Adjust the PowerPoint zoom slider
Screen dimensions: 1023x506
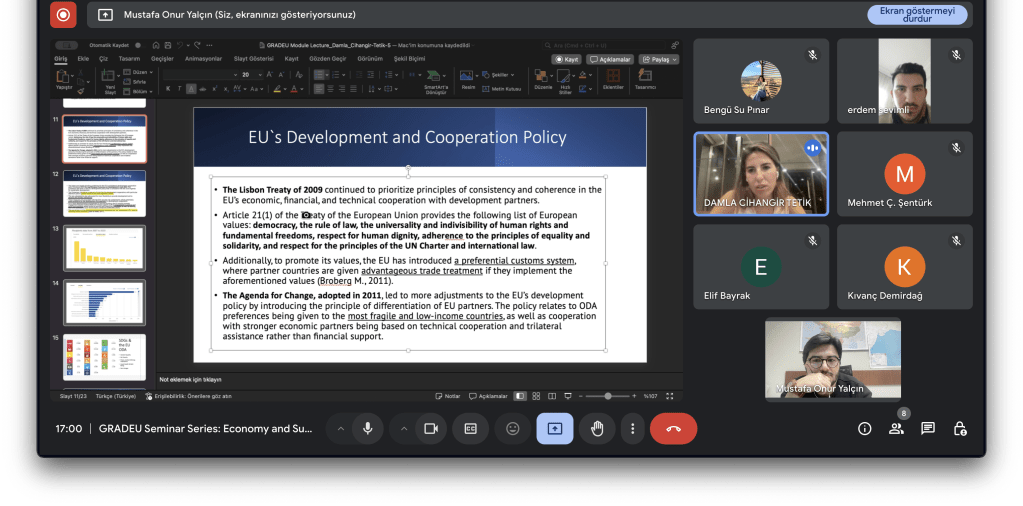(607, 396)
